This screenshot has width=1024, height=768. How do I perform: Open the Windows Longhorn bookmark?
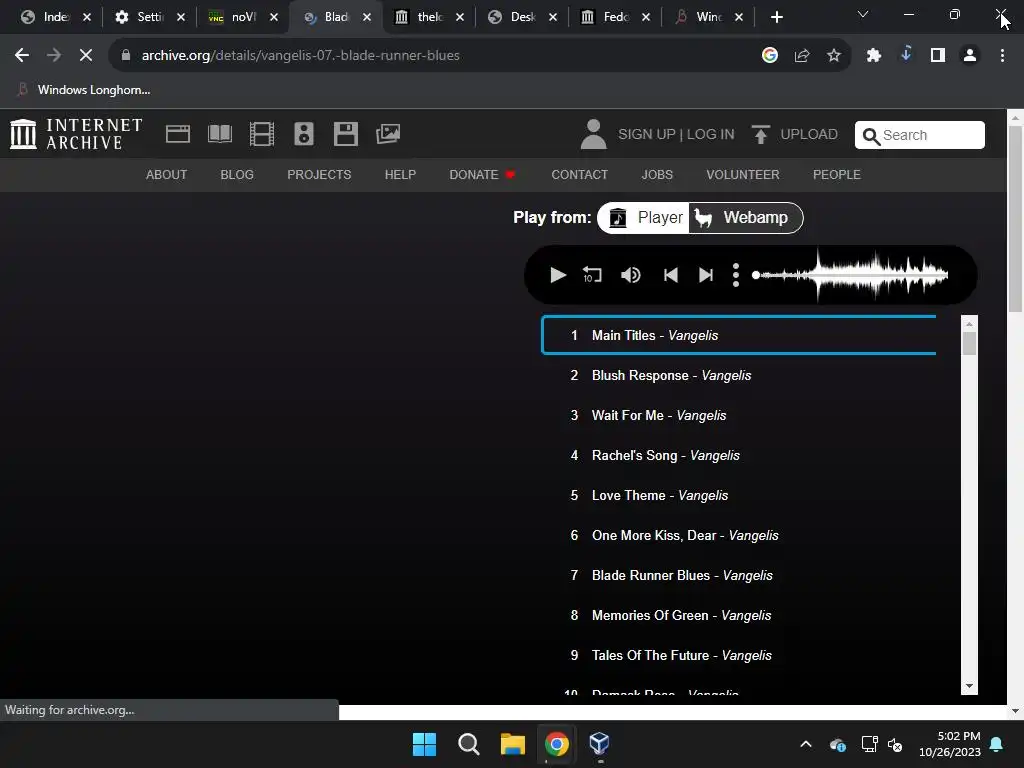(84, 90)
